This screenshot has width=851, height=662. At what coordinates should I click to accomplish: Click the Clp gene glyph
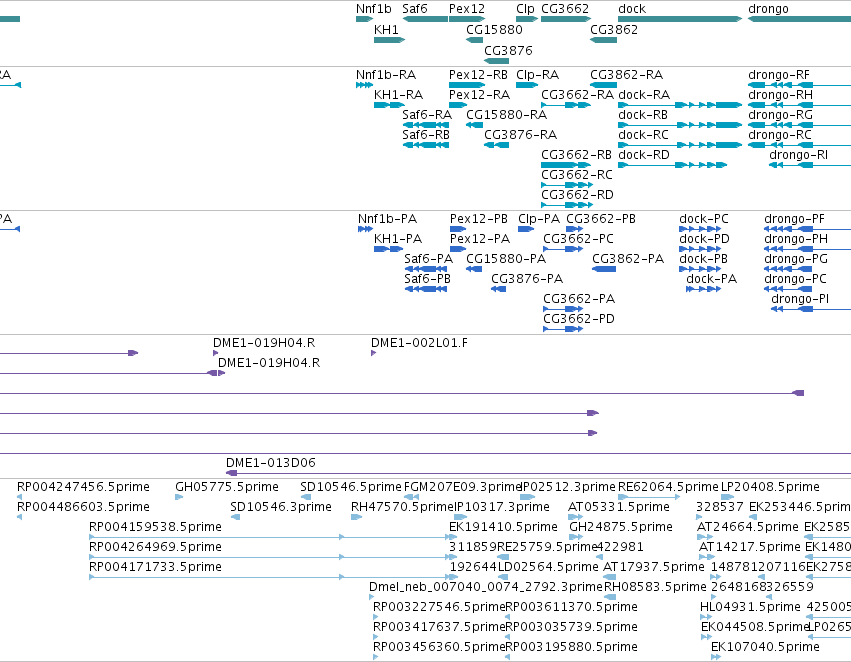[x=527, y=20]
